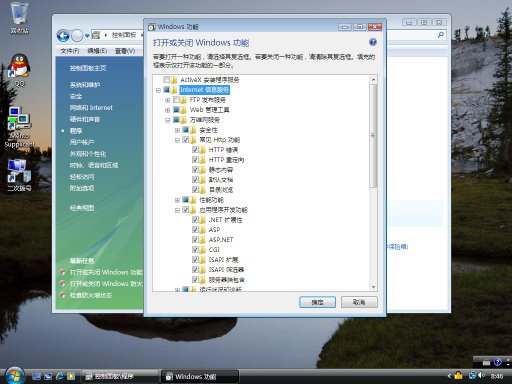
Task: Open the Recycle Bin desktop icon
Action: (19, 18)
